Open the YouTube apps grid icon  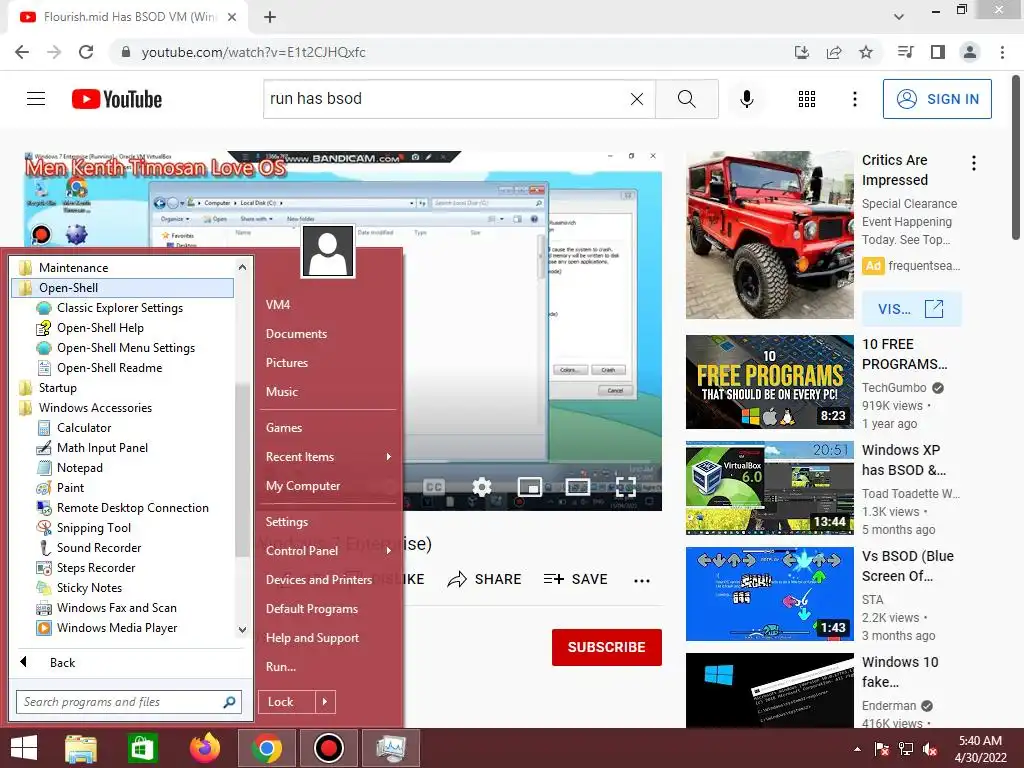point(807,99)
